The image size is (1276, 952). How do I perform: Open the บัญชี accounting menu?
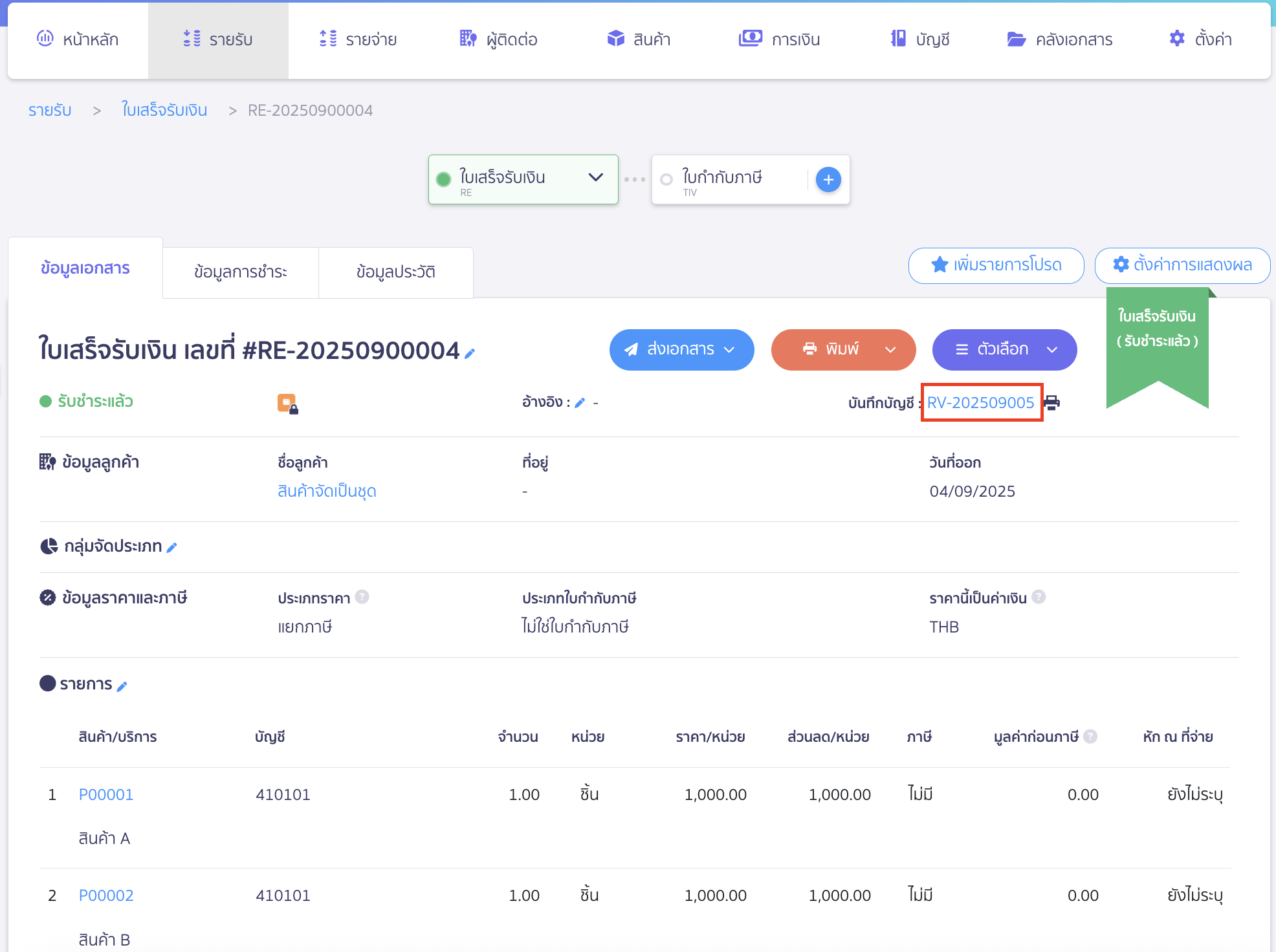(919, 39)
